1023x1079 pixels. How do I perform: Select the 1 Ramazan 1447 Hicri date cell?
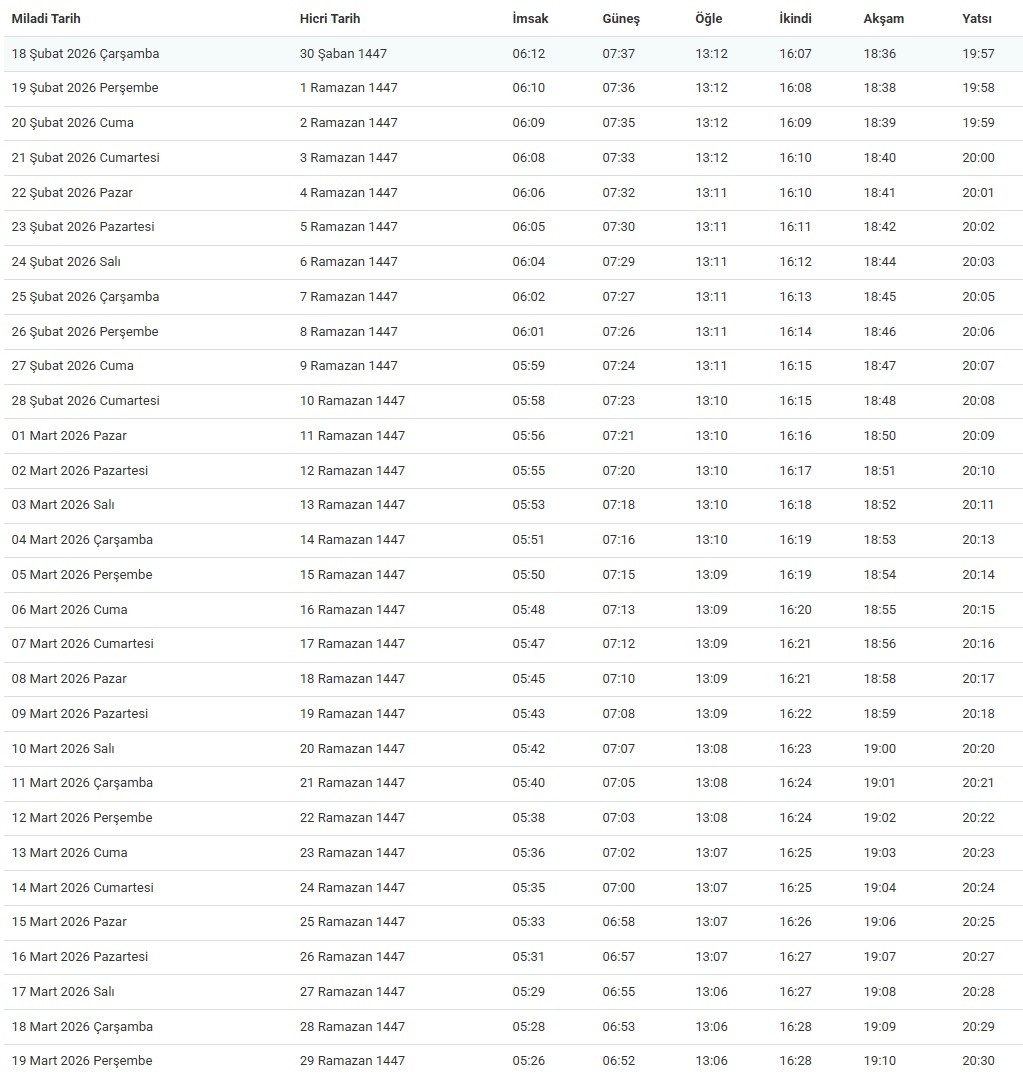coord(349,88)
